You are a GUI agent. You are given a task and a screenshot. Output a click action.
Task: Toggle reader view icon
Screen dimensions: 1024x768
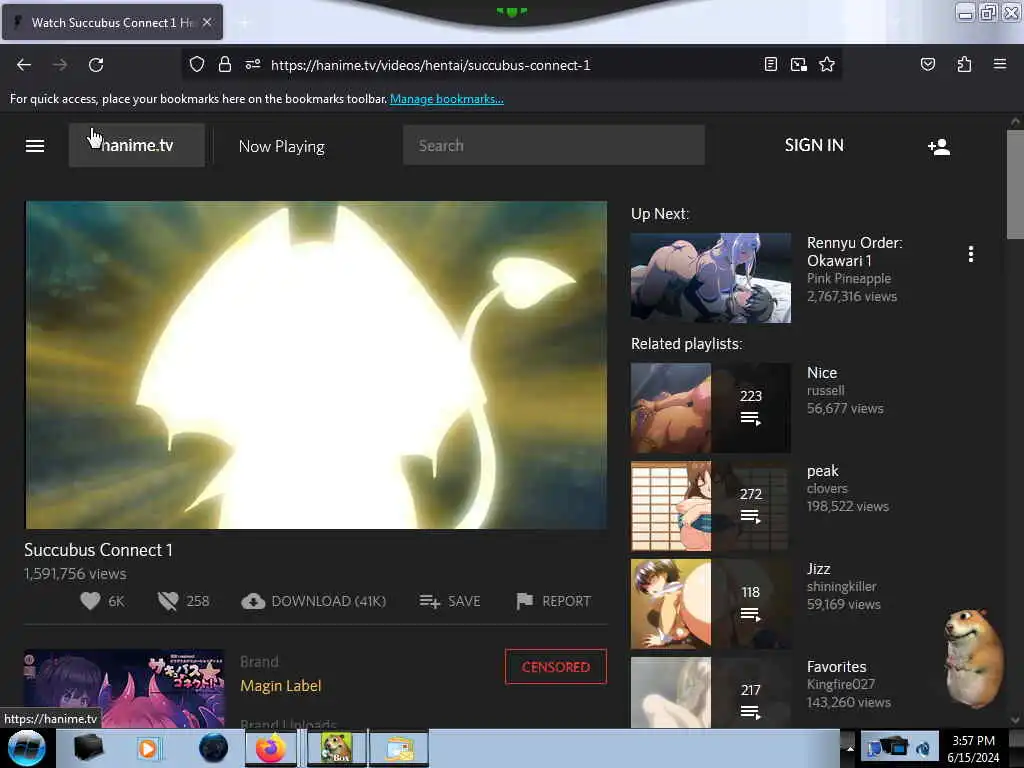coord(771,65)
